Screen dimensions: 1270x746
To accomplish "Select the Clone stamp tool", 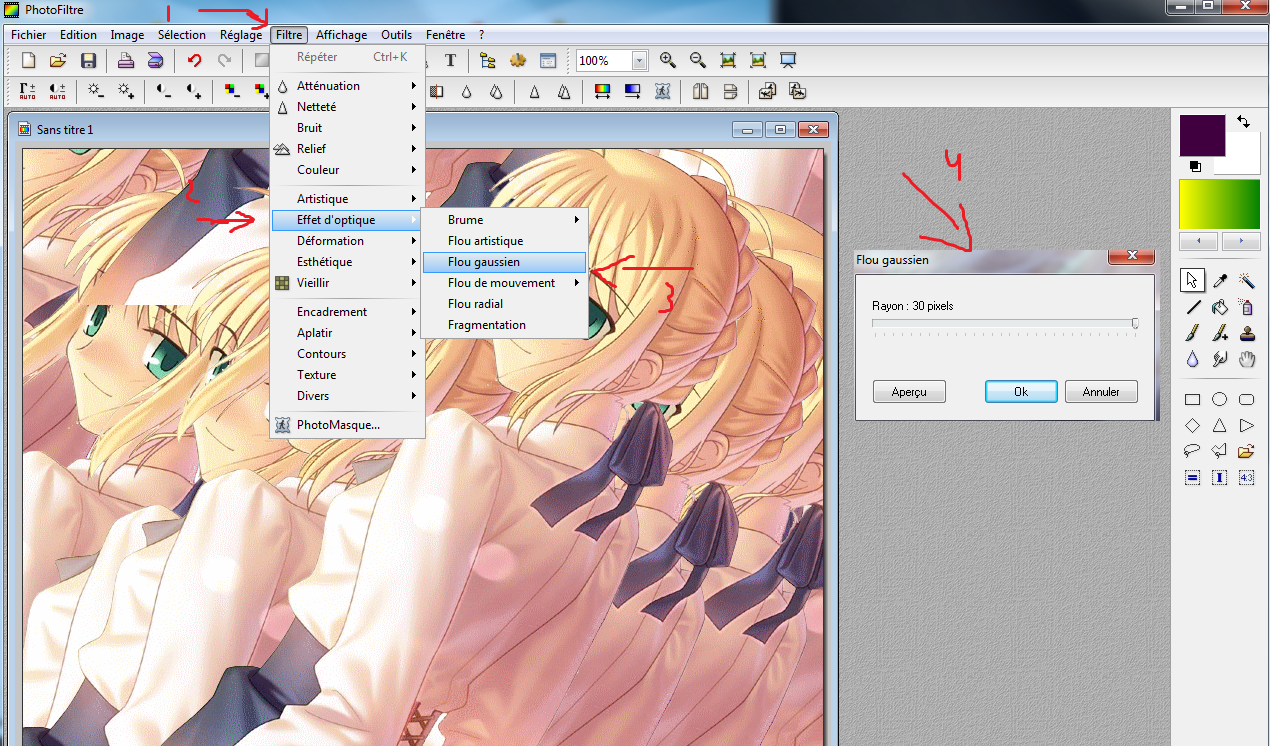I will click(x=1247, y=333).
